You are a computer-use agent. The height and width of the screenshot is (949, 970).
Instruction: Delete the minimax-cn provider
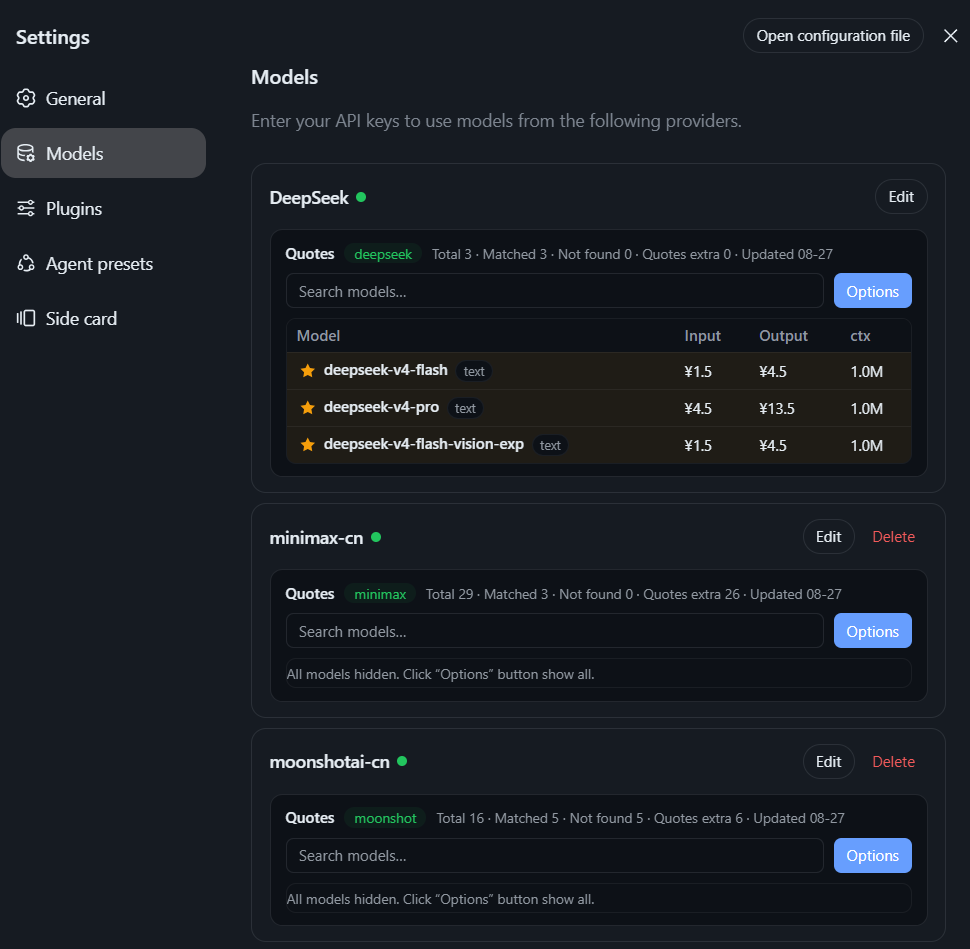point(893,536)
